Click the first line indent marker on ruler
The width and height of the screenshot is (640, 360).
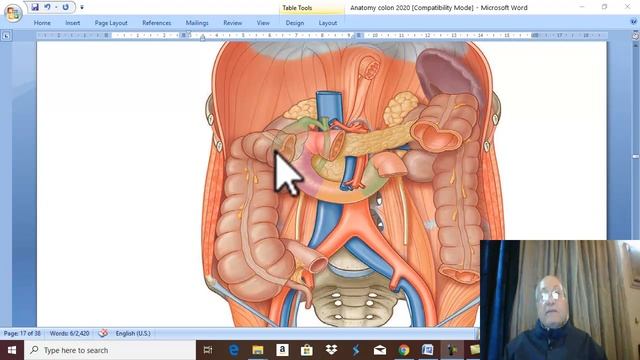189,34
